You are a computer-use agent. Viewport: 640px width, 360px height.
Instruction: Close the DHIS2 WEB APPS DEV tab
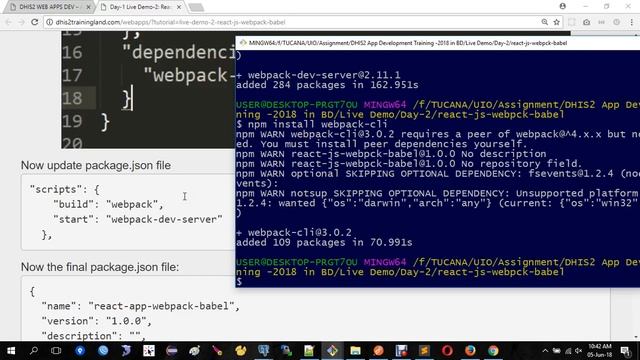click(x=88, y=7)
